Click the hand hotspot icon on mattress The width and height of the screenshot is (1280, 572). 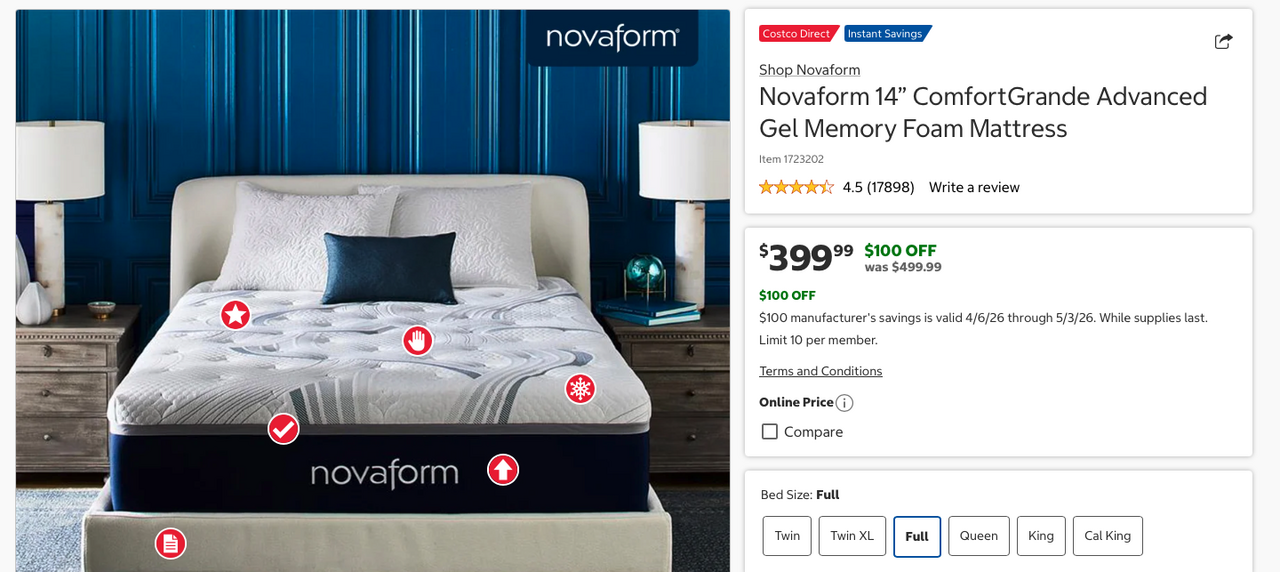tap(418, 341)
